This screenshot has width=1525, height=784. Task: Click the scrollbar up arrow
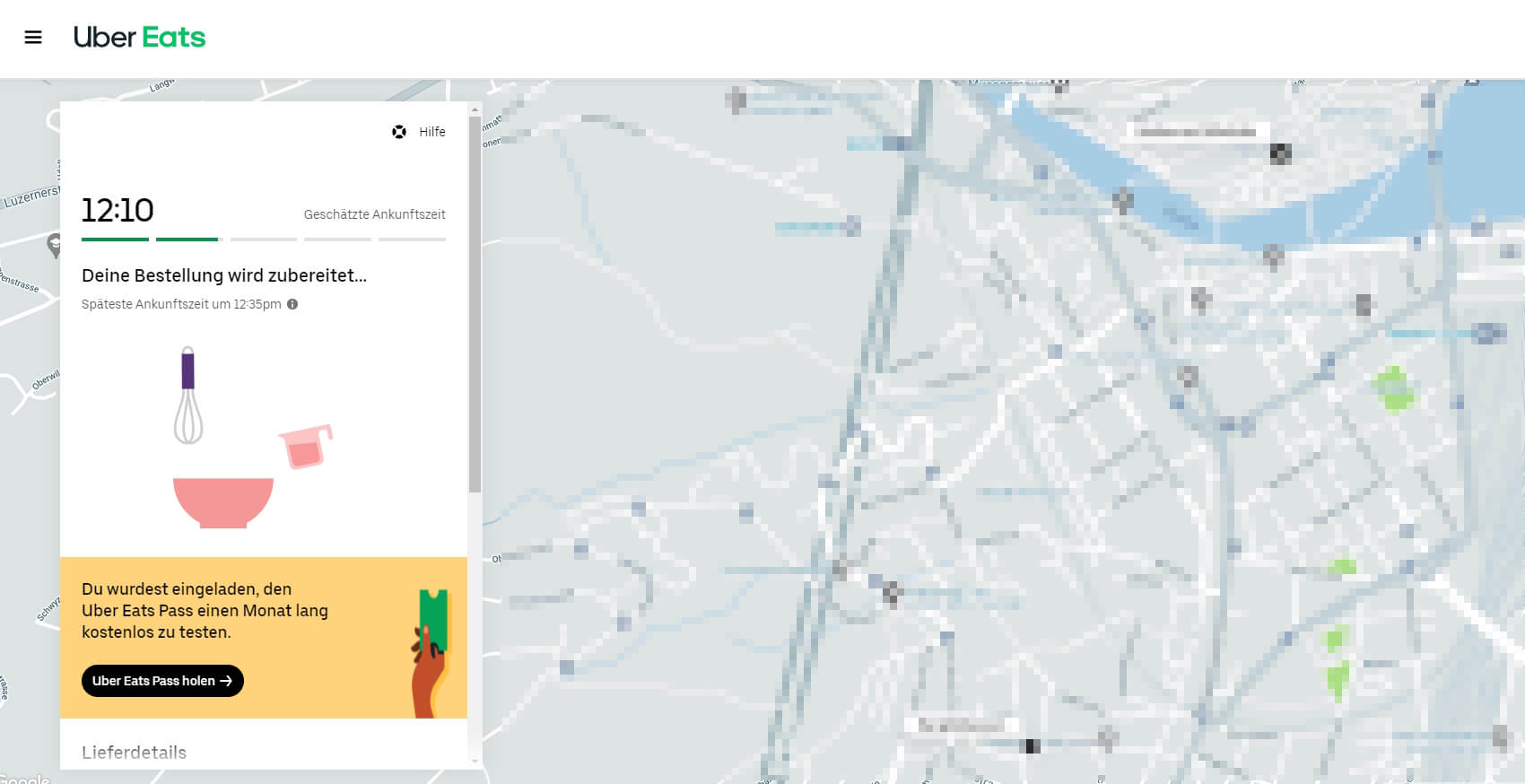click(475, 109)
